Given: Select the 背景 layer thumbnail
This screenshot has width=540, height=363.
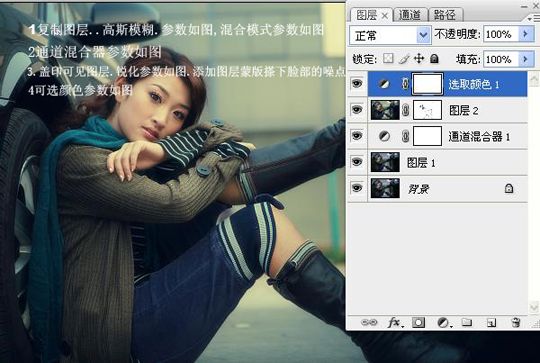Looking at the screenshot, I should (x=385, y=188).
